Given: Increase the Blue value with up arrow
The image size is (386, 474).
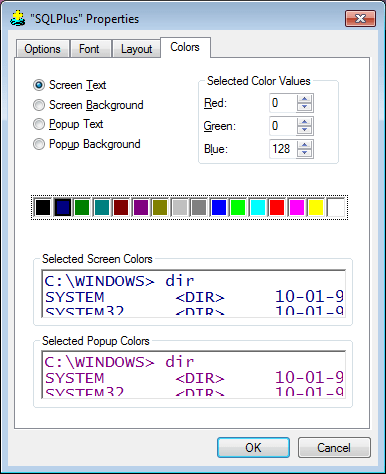Looking at the screenshot, I should click(304, 144).
